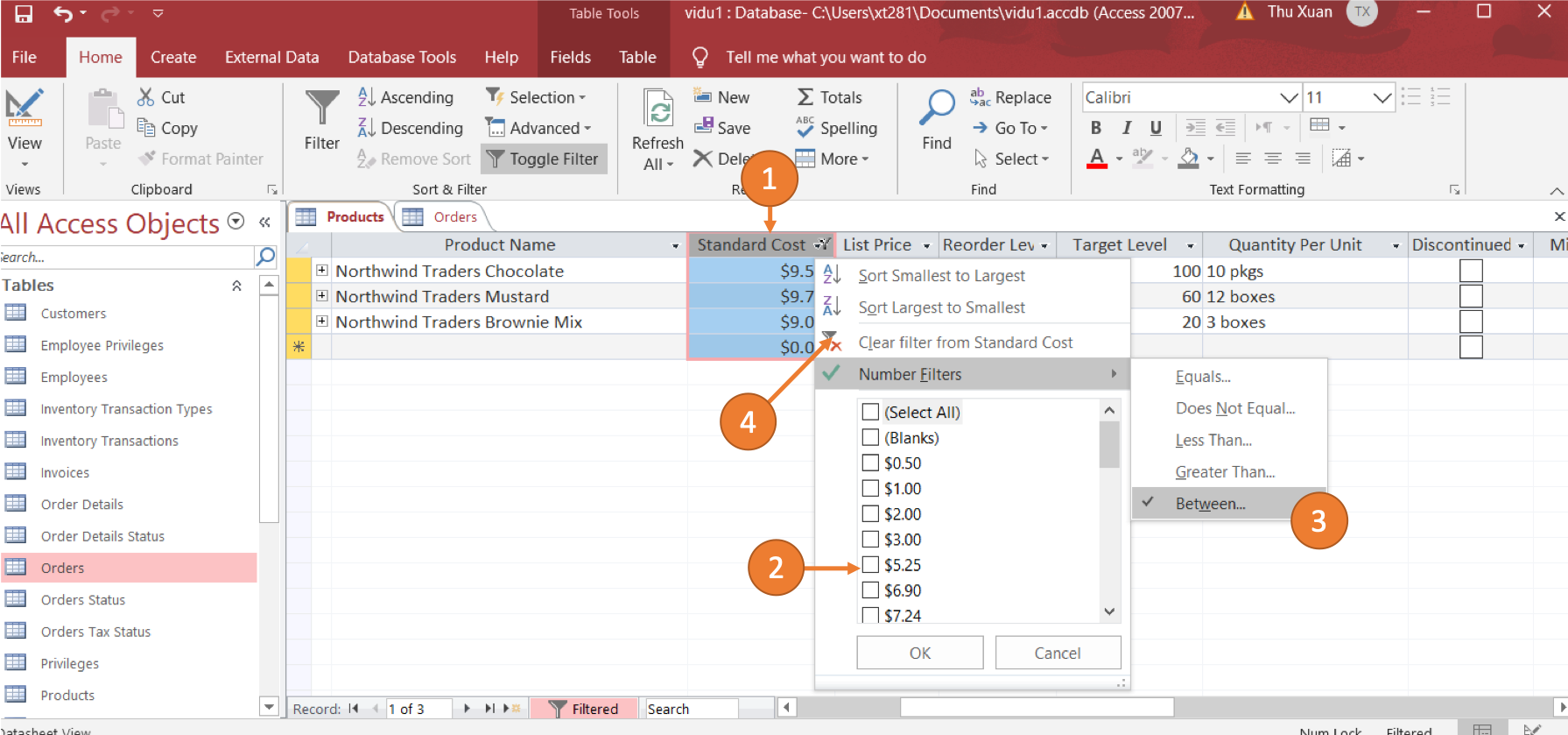Image resolution: width=1568 pixels, height=735 pixels.
Task: Apply Bold formatting
Action: [x=1096, y=128]
